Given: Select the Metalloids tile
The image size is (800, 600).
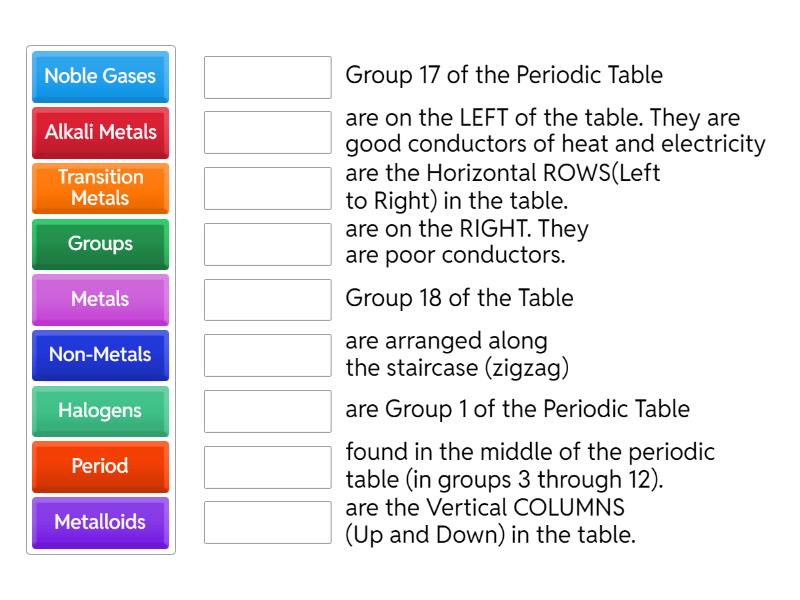Looking at the screenshot, I should 100,522.
